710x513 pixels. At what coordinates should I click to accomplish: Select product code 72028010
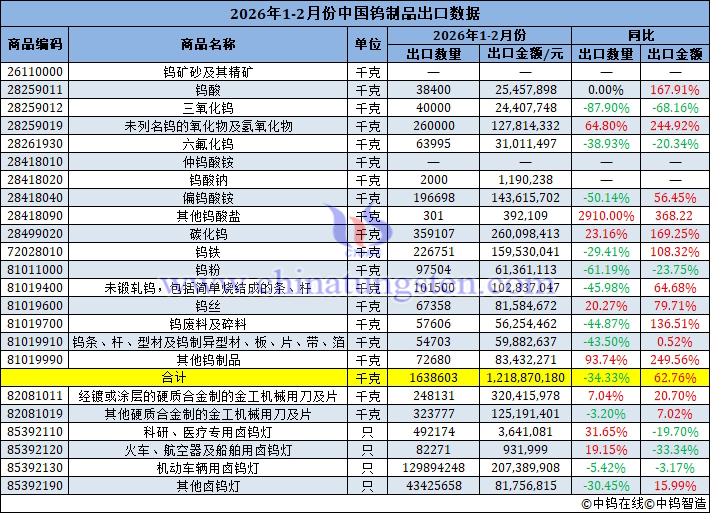coord(34,252)
